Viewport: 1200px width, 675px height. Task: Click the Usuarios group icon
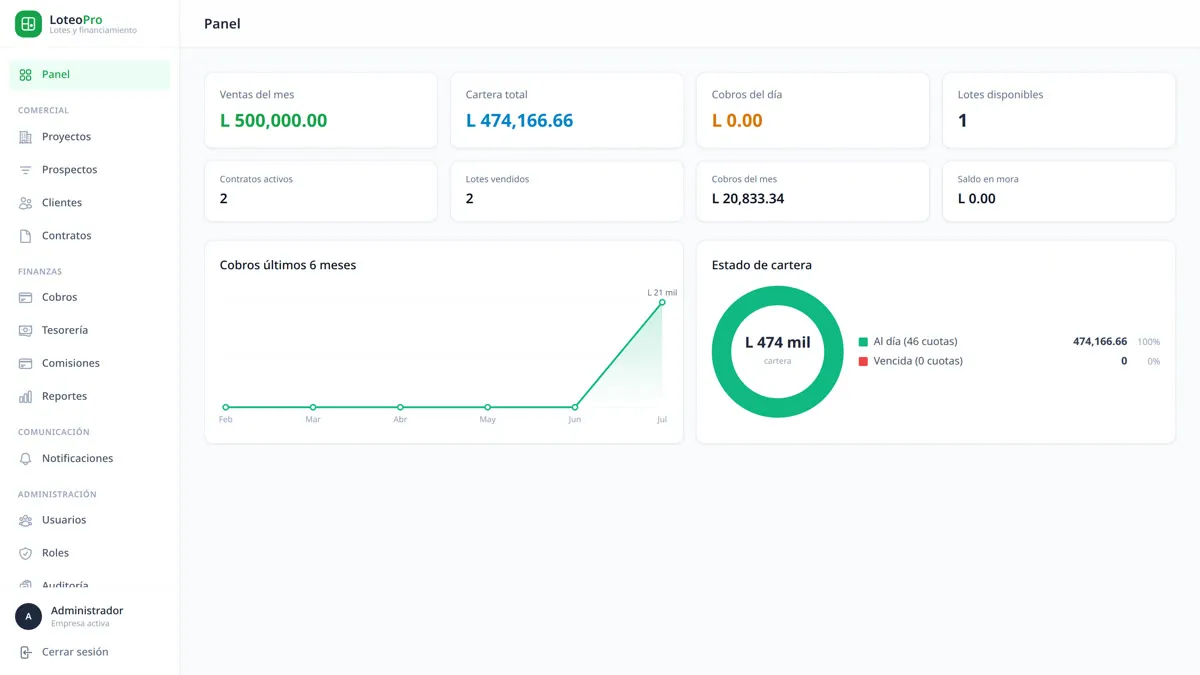pos(26,521)
